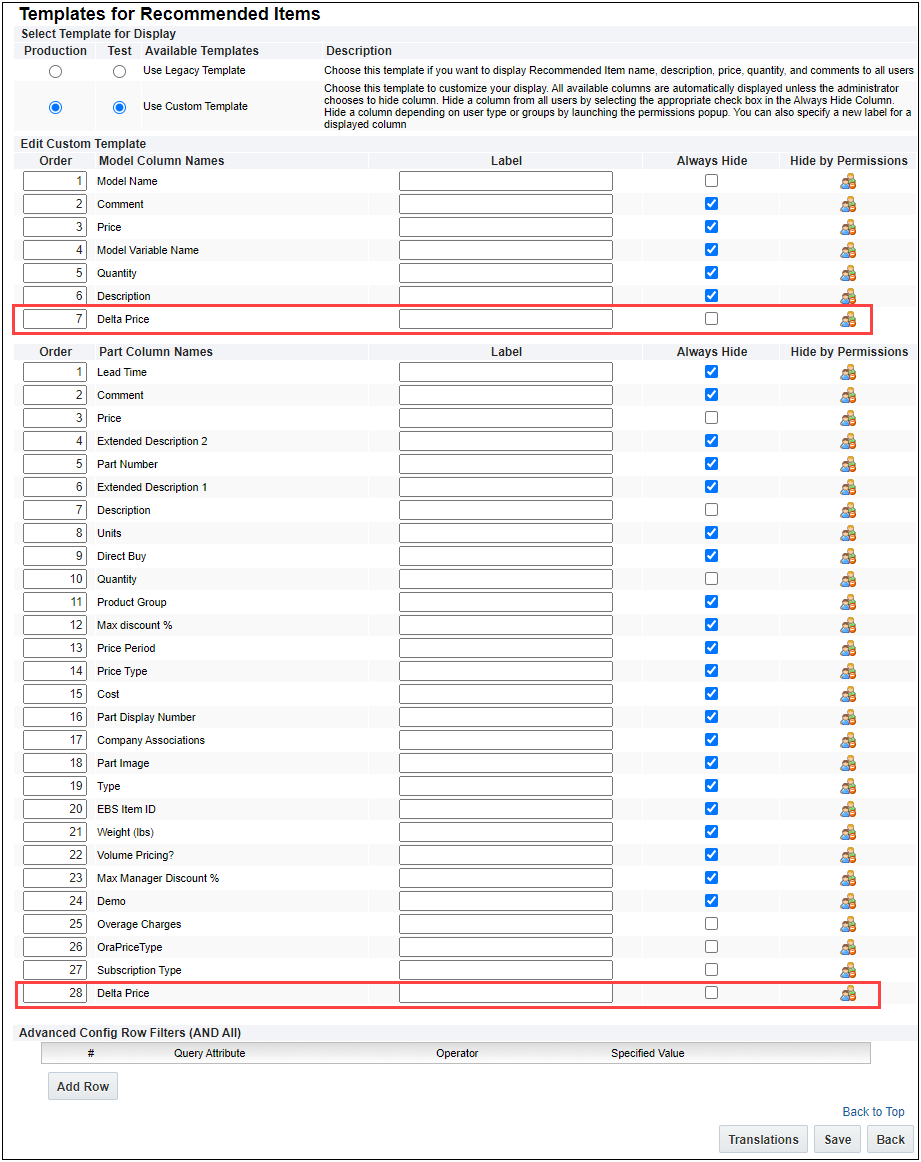Click permissions icon for Max Manager Discount %
Screen dimensions: 921x1162
[x=848, y=878]
